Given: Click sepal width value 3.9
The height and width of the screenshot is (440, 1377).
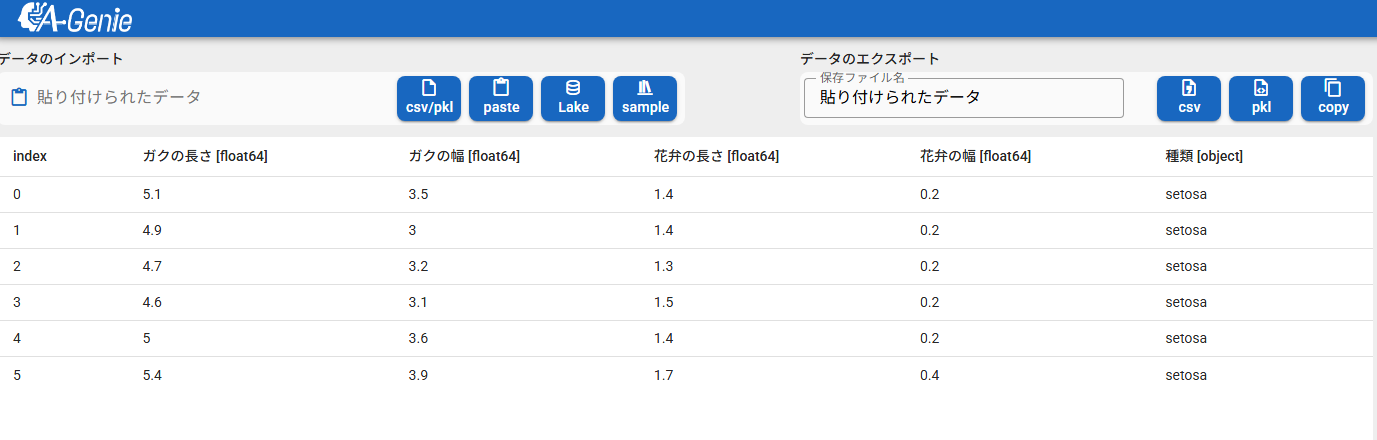Looking at the screenshot, I should pyautogui.click(x=418, y=374).
